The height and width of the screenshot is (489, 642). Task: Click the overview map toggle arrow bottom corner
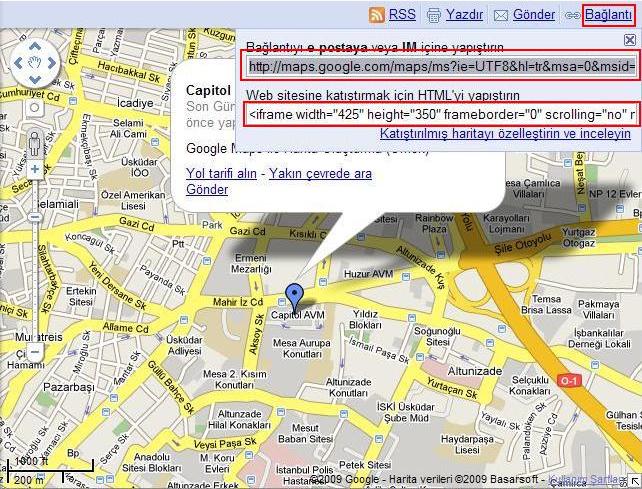tap(635, 482)
